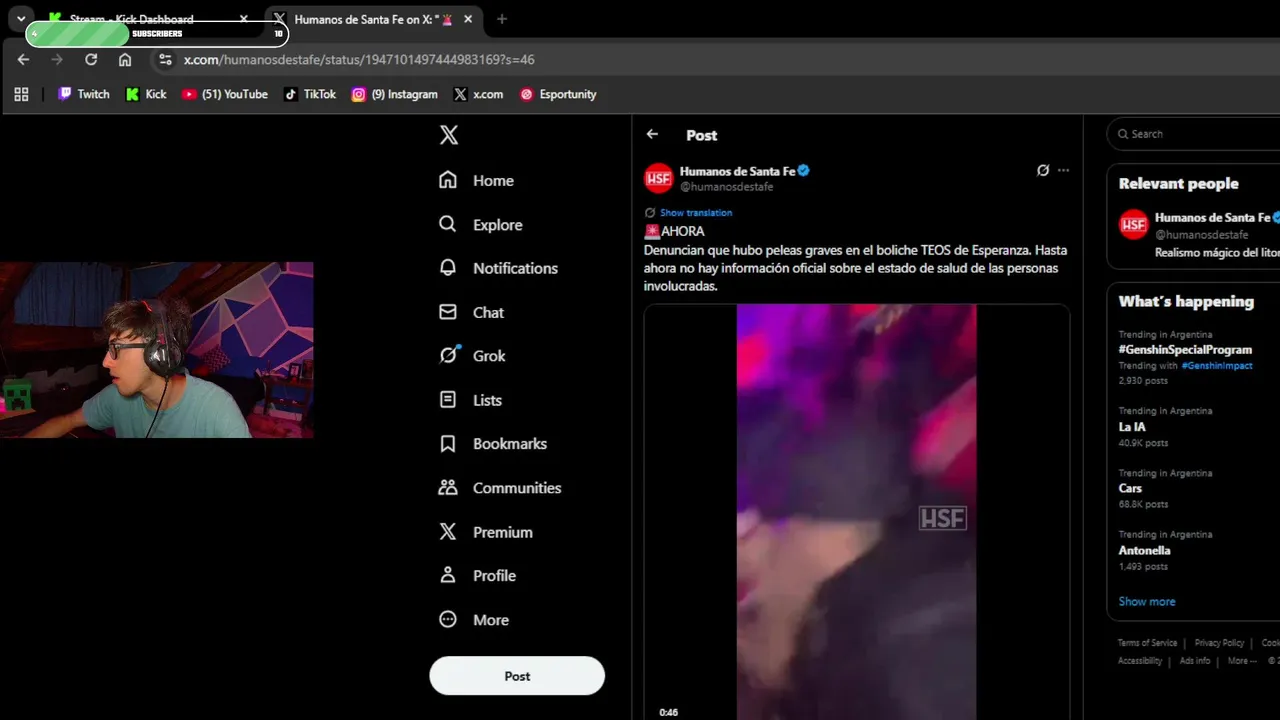1280x720 pixels.
Task: Open Profile in sidebar
Action: click(477, 576)
